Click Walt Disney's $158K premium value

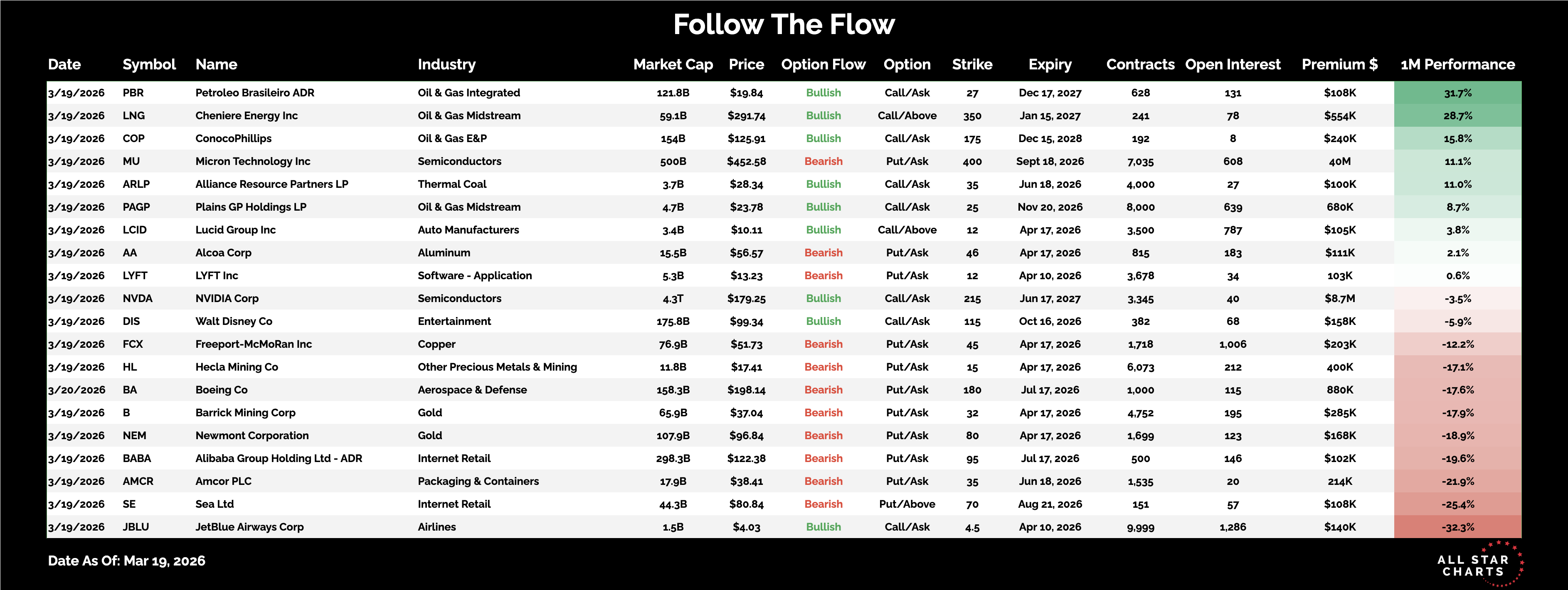click(x=1339, y=322)
